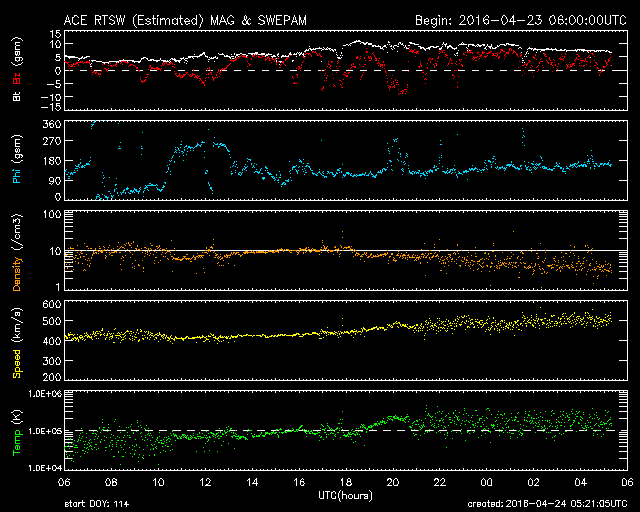Click the yellow 'Speed (km/s)' axis label

click(17, 343)
